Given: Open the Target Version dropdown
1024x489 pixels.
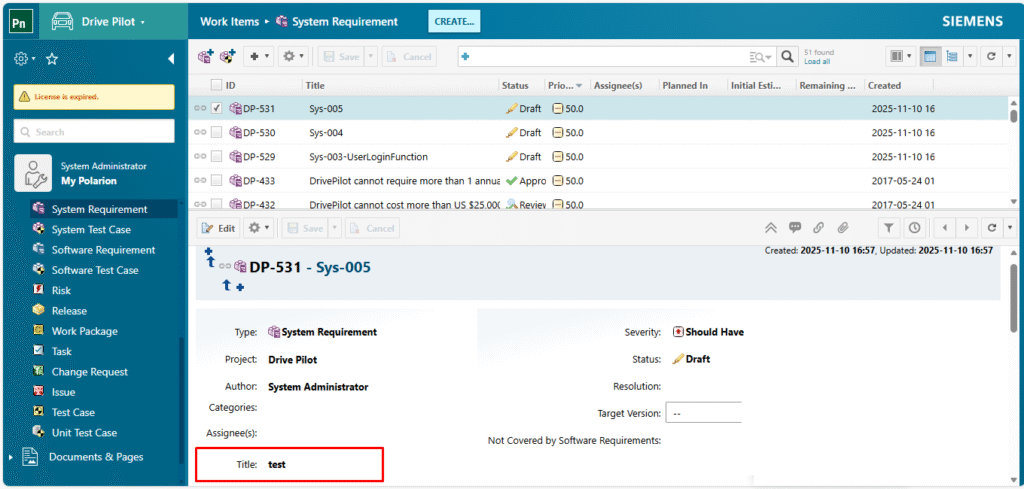Looking at the screenshot, I should click(704, 413).
